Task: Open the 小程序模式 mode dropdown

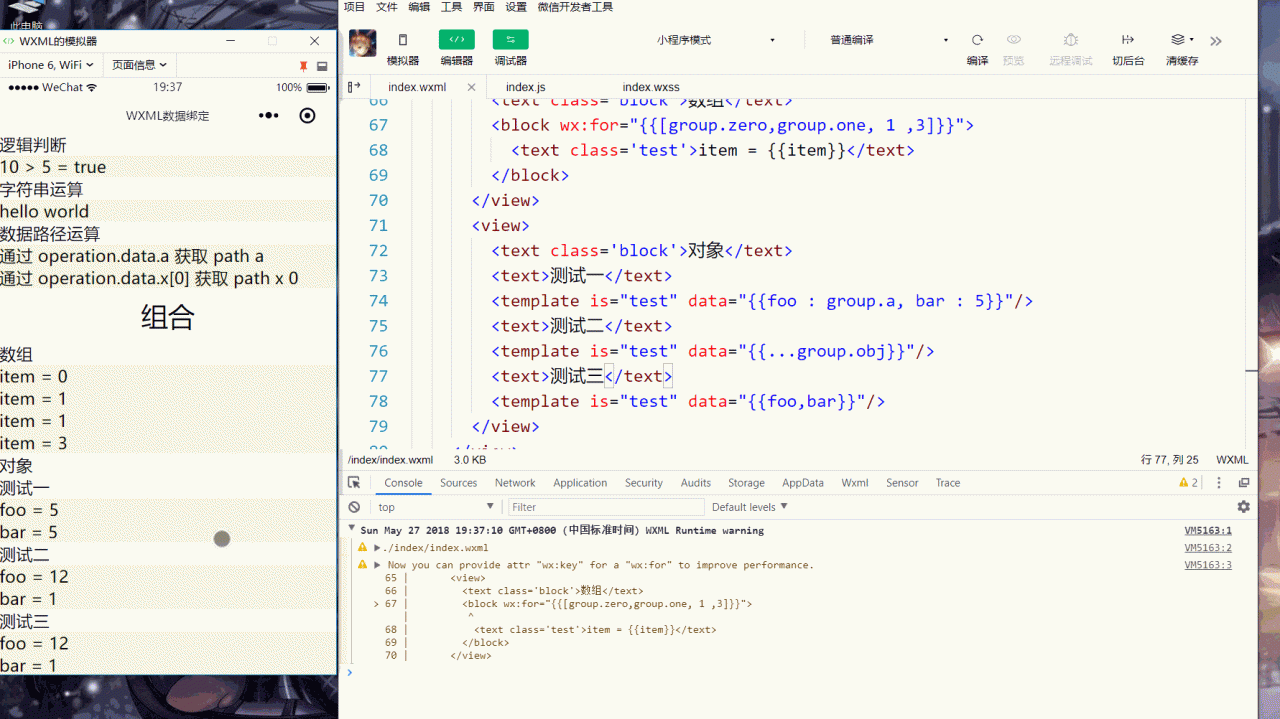Action: [x=716, y=40]
